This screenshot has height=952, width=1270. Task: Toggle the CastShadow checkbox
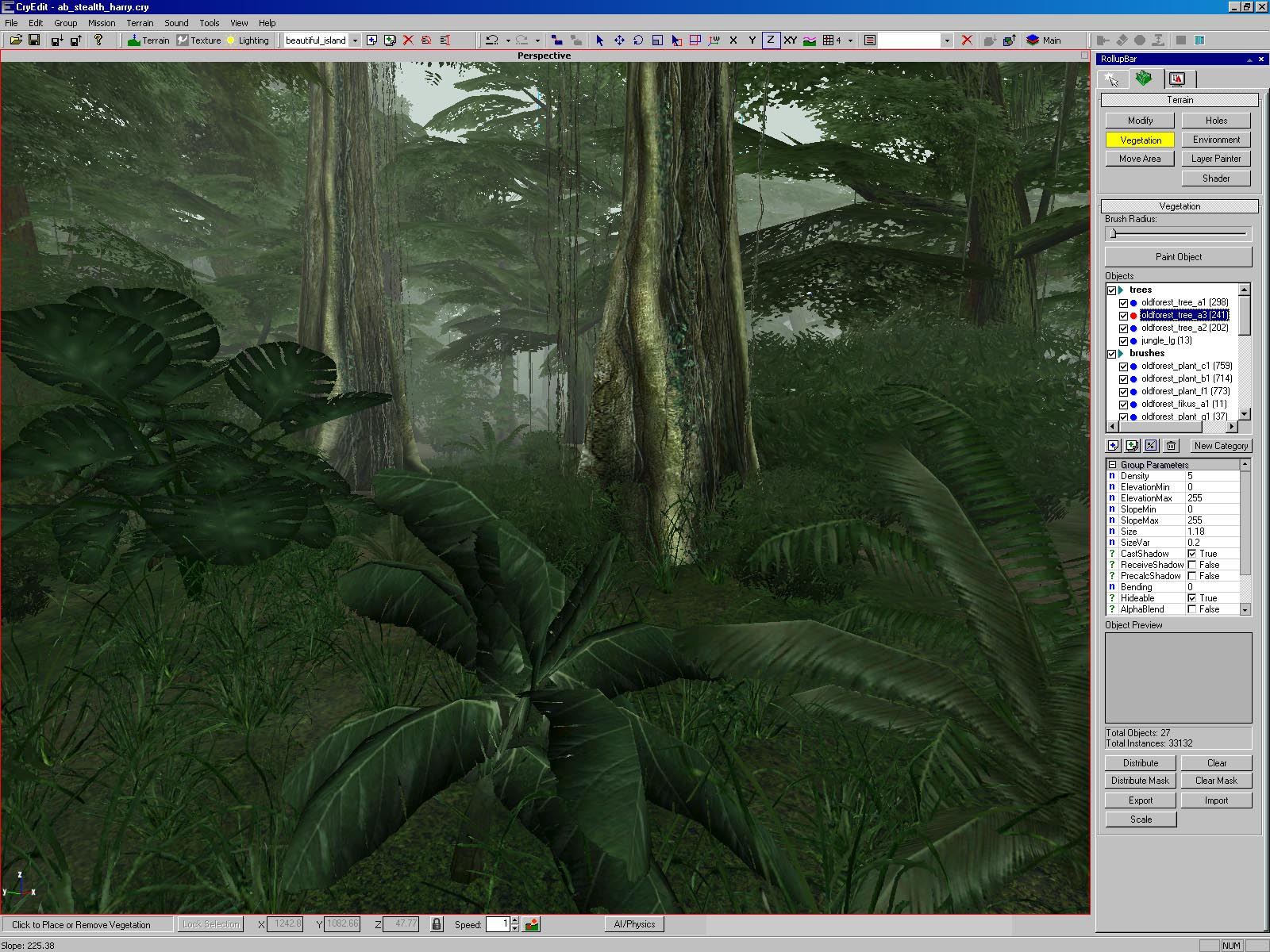point(1192,554)
